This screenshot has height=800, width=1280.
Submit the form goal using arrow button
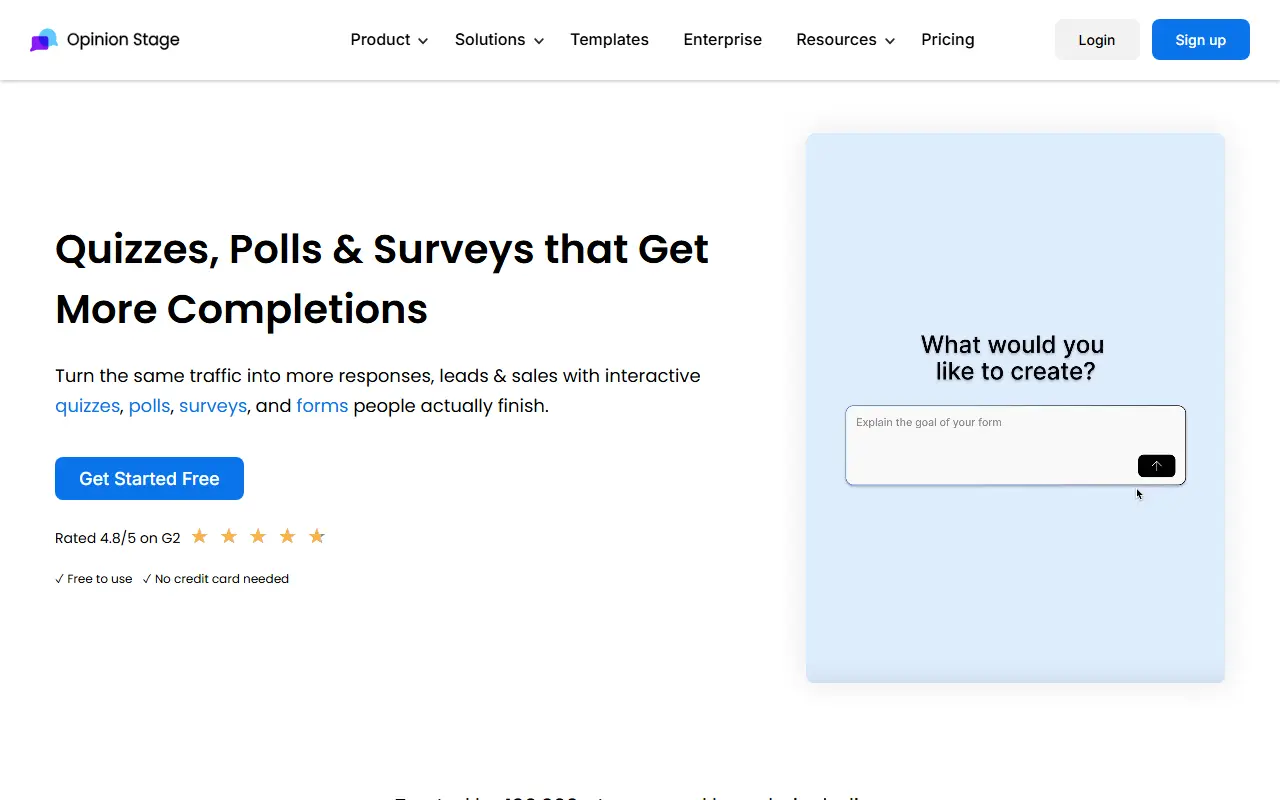pos(1156,466)
